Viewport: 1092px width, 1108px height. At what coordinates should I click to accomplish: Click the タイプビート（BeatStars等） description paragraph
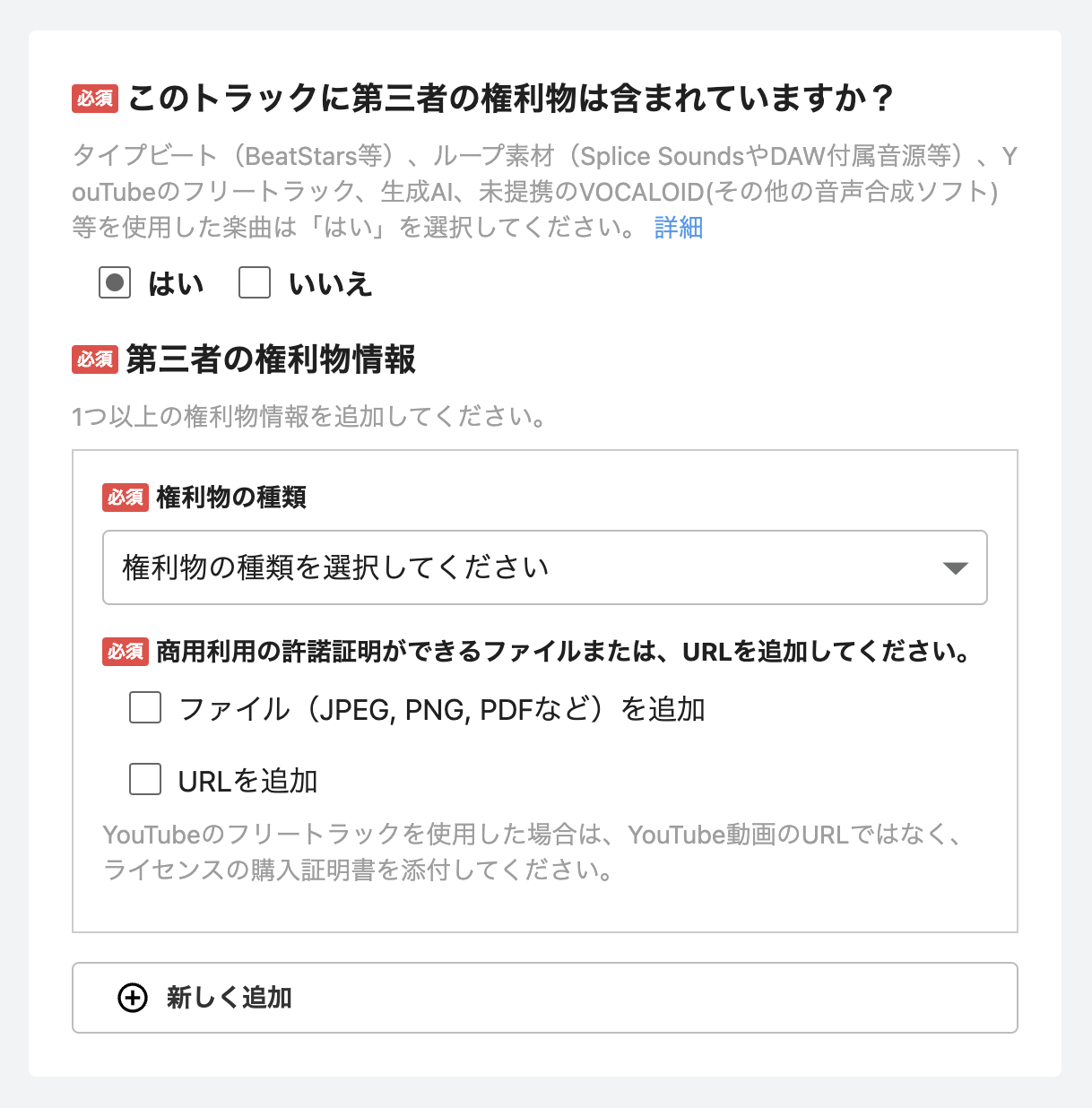point(538,191)
